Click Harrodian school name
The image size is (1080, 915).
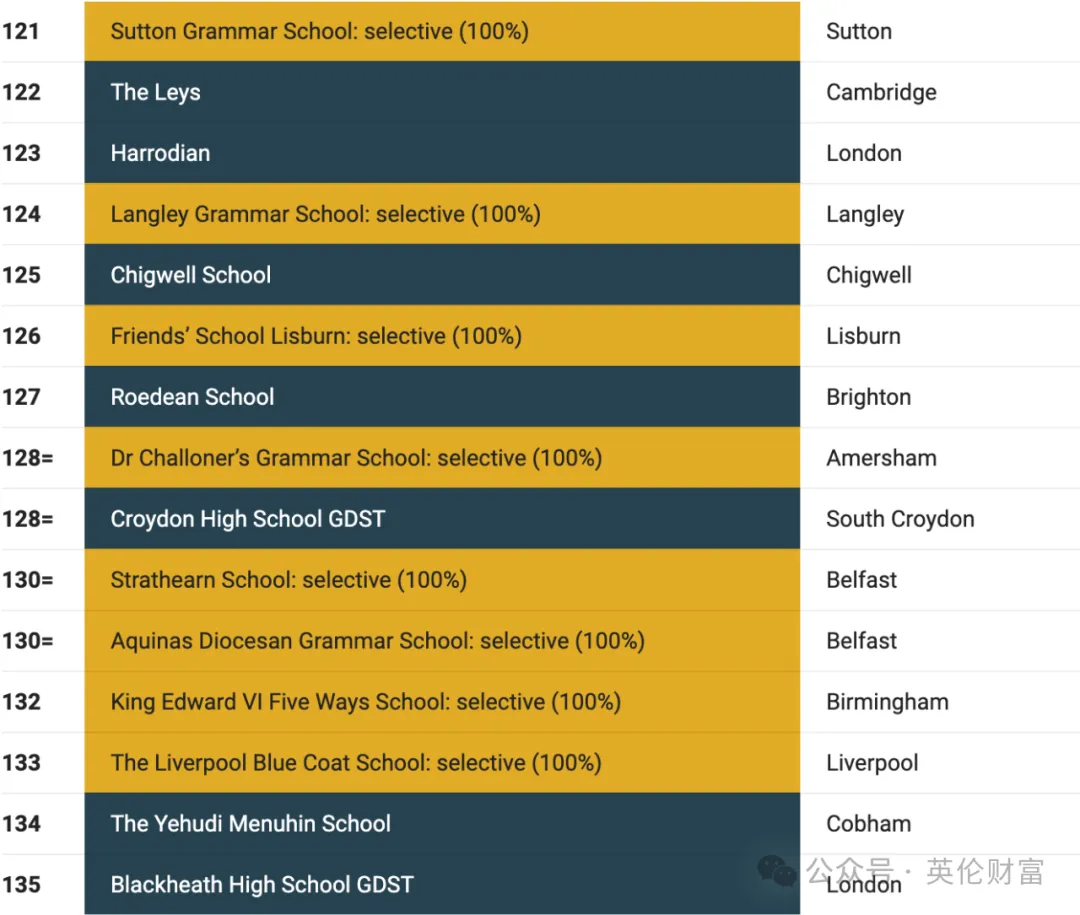coord(160,153)
